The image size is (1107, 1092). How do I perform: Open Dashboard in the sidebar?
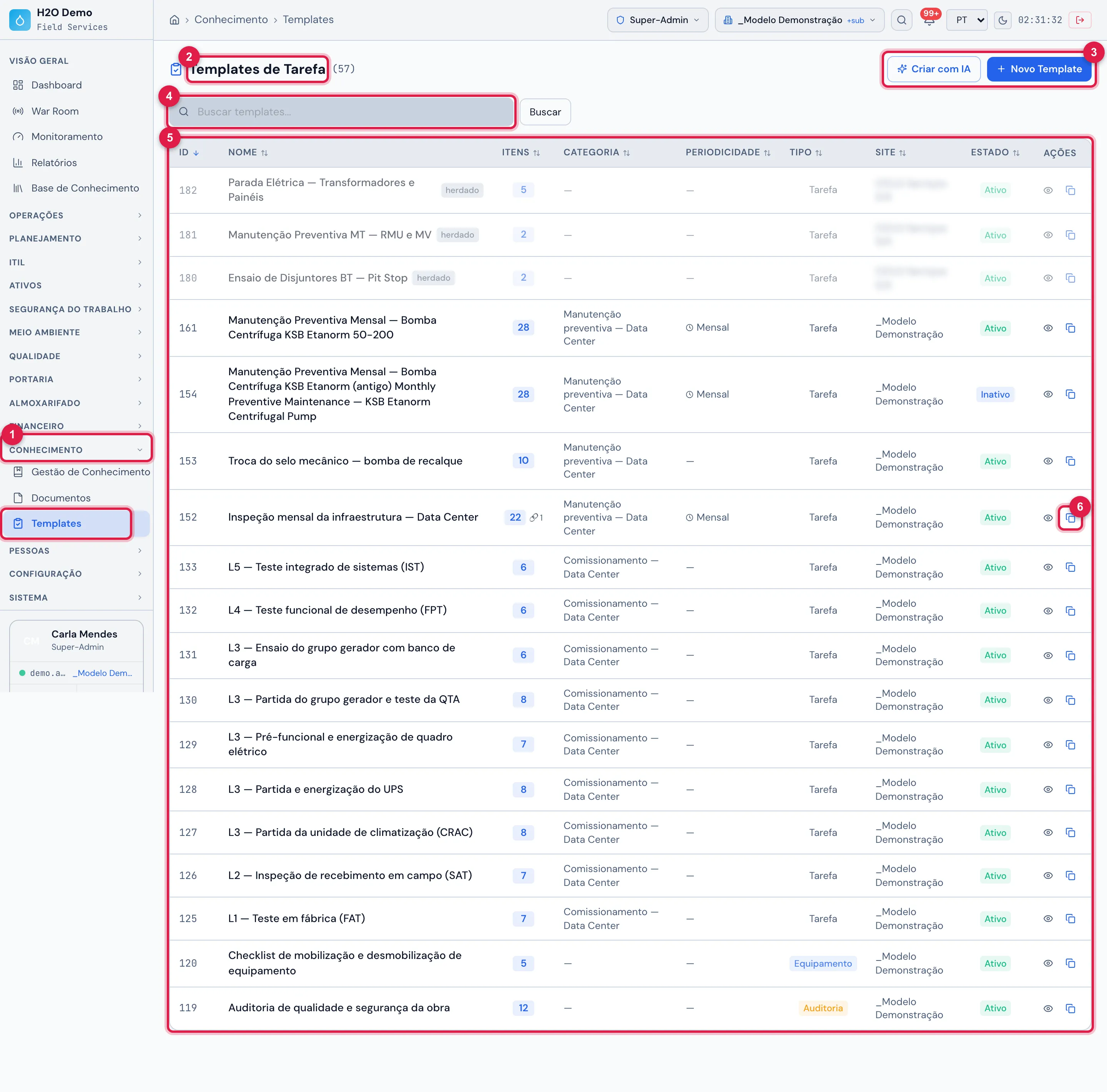[76, 85]
